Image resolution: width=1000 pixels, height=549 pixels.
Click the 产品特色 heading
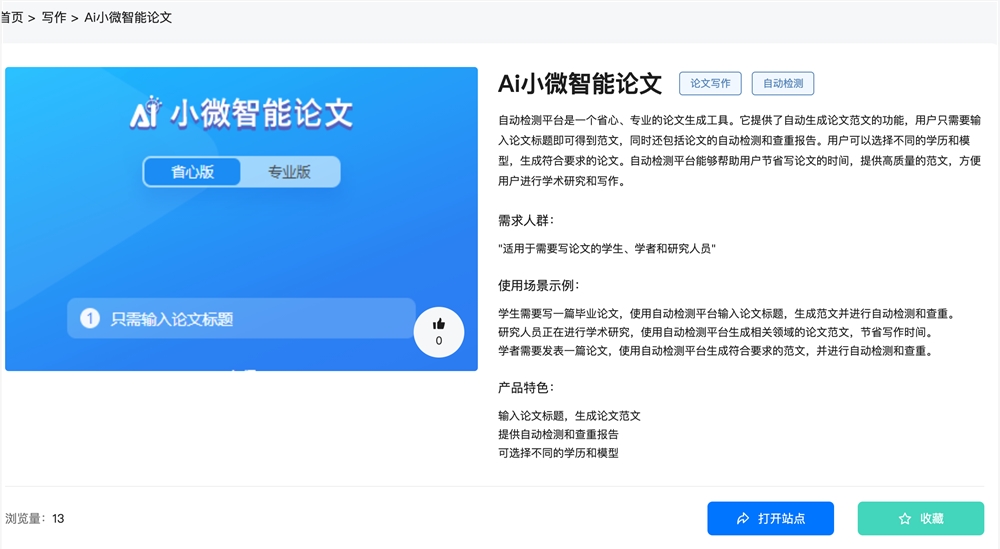pyautogui.click(x=526, y=388)
